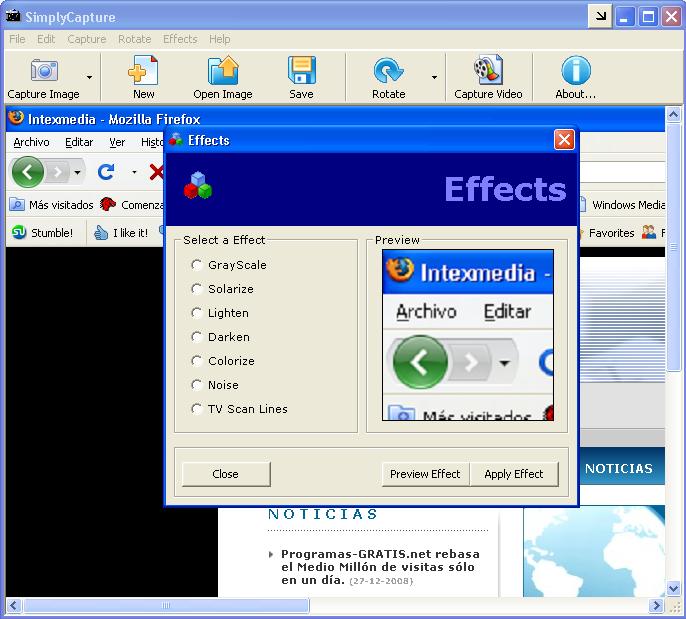686x619 pixels.
Task: Click the Capture Image camera icon
Action: click(44, 70)
